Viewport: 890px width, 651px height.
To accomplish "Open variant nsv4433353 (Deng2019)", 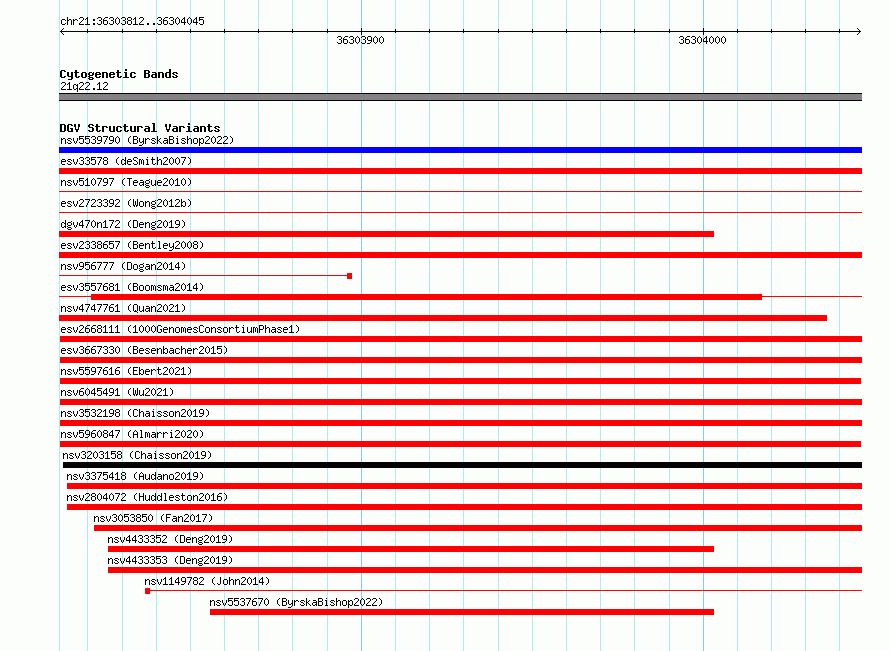I will 170,560.
